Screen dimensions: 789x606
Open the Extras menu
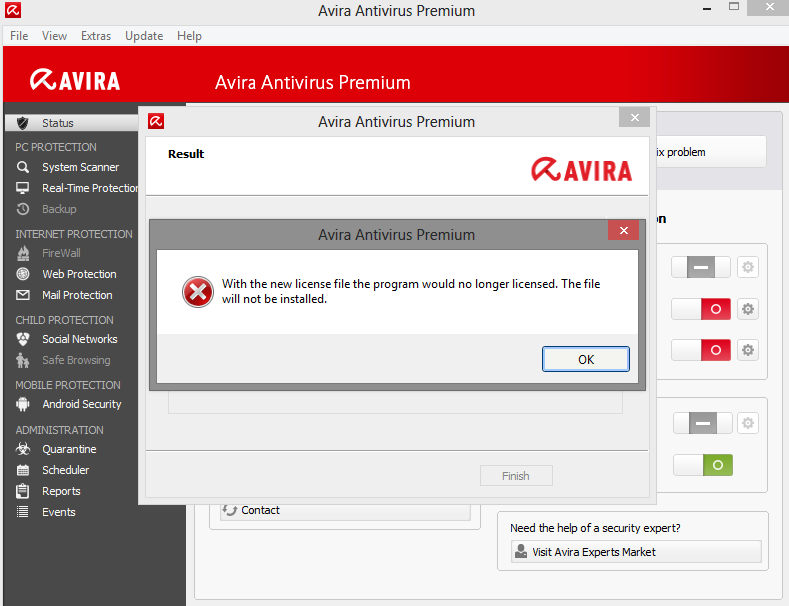pos(96,36)
